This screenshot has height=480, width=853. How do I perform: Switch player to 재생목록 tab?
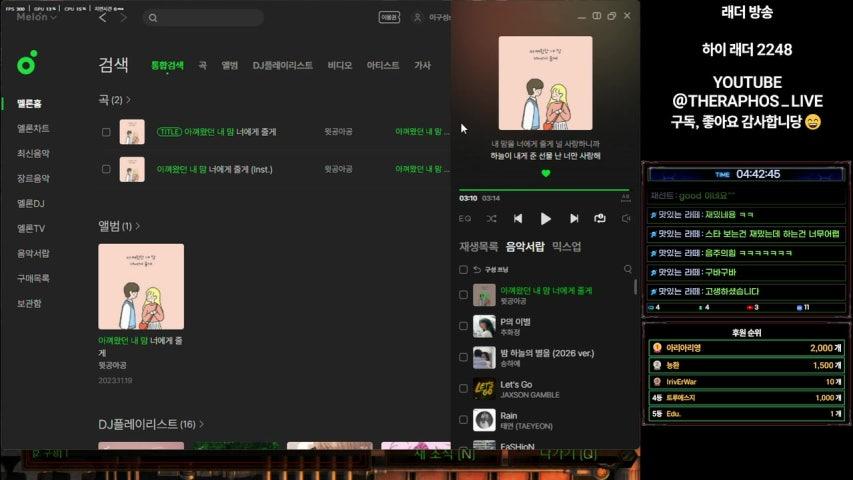point(478,247)
